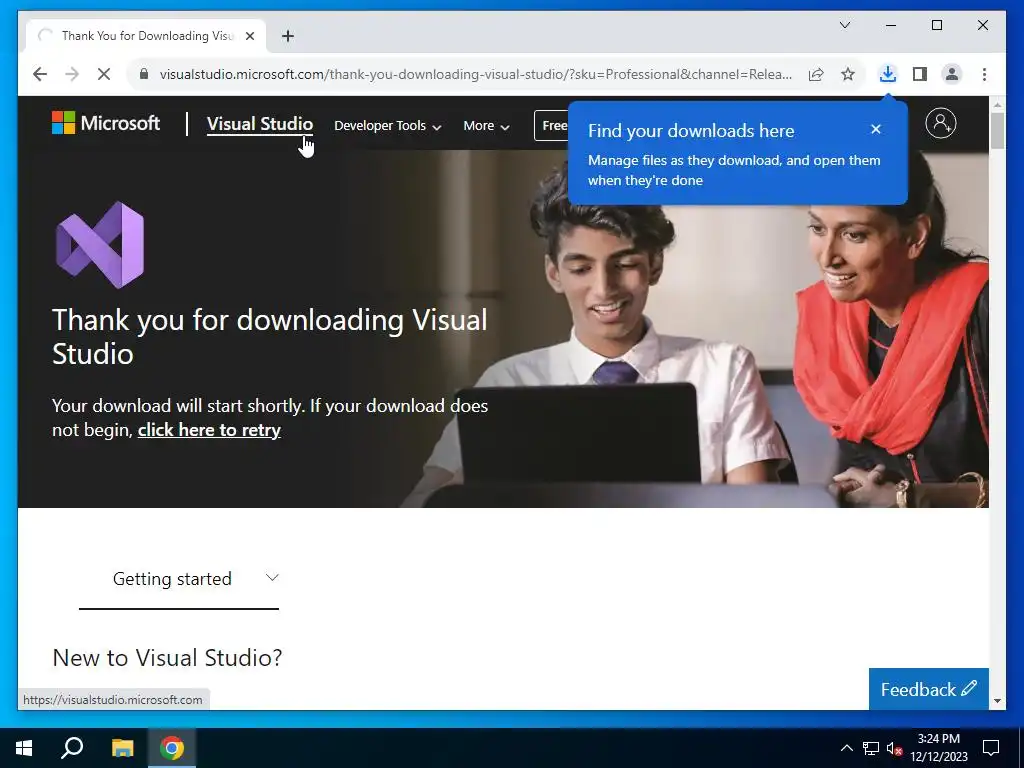Open the Chrome profile avatar
This screenshot has height=768, width=1024.
coord(952,74)
